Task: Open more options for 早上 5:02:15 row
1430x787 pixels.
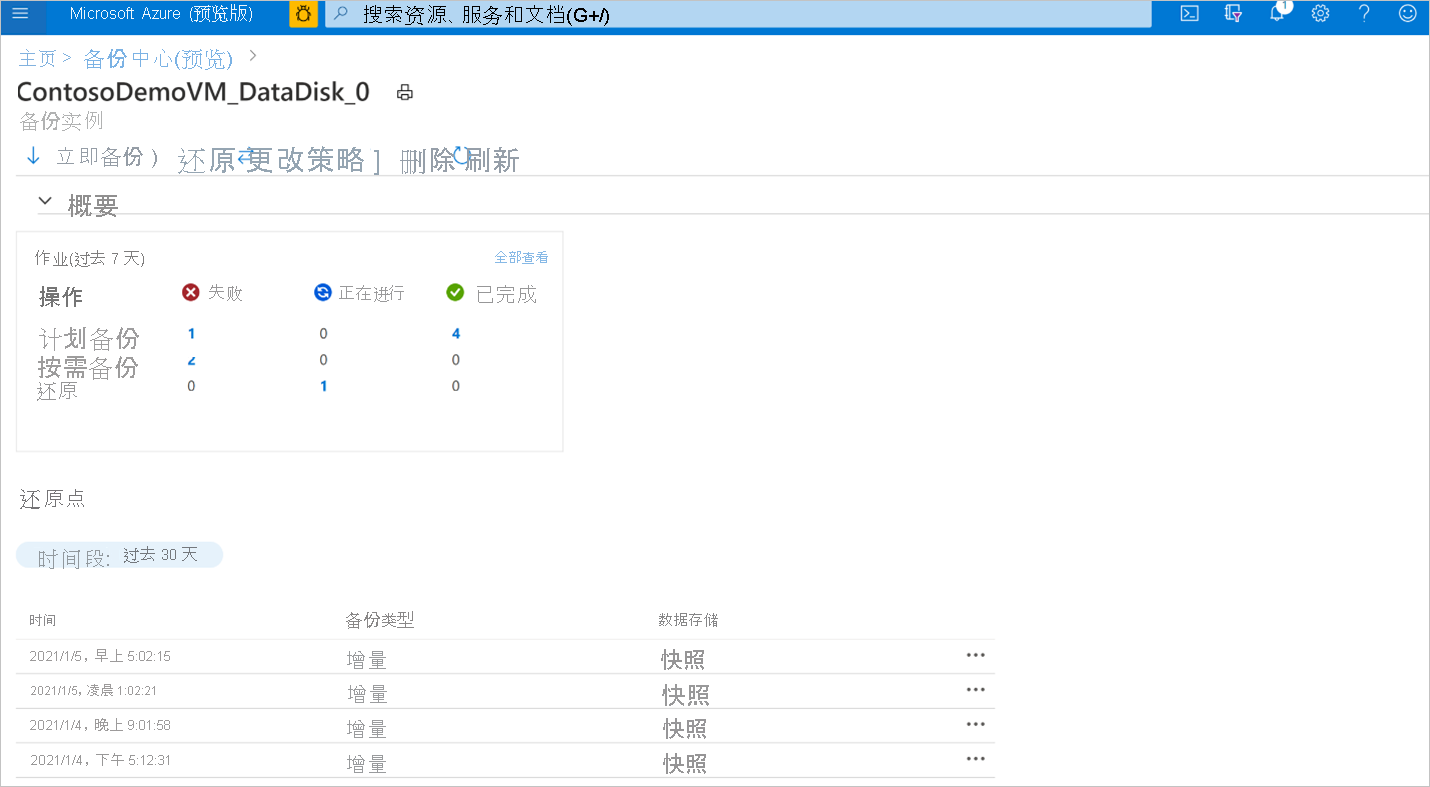Action: (976, 655)
